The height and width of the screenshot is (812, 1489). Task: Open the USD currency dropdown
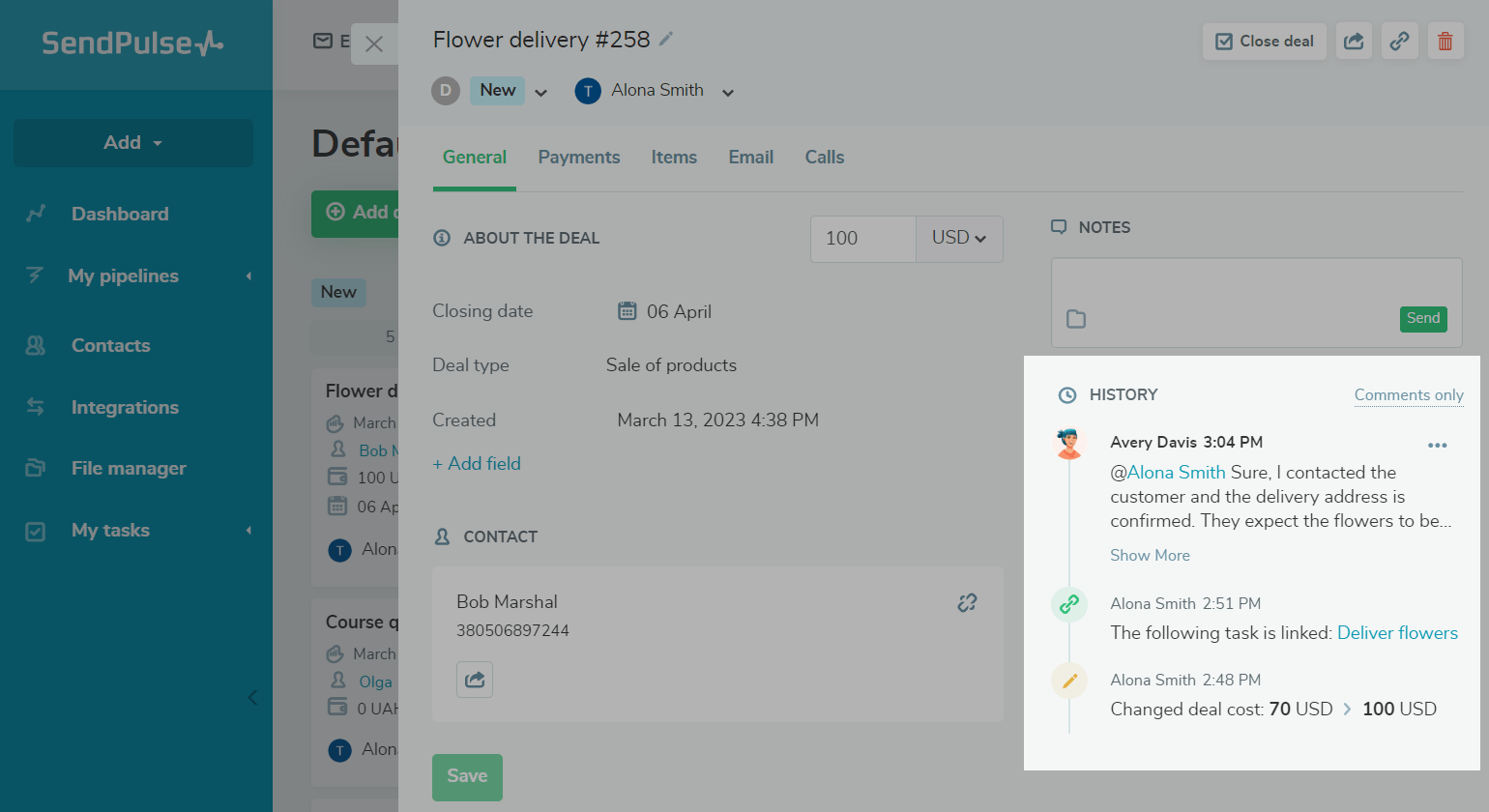(x=958, y=239)
